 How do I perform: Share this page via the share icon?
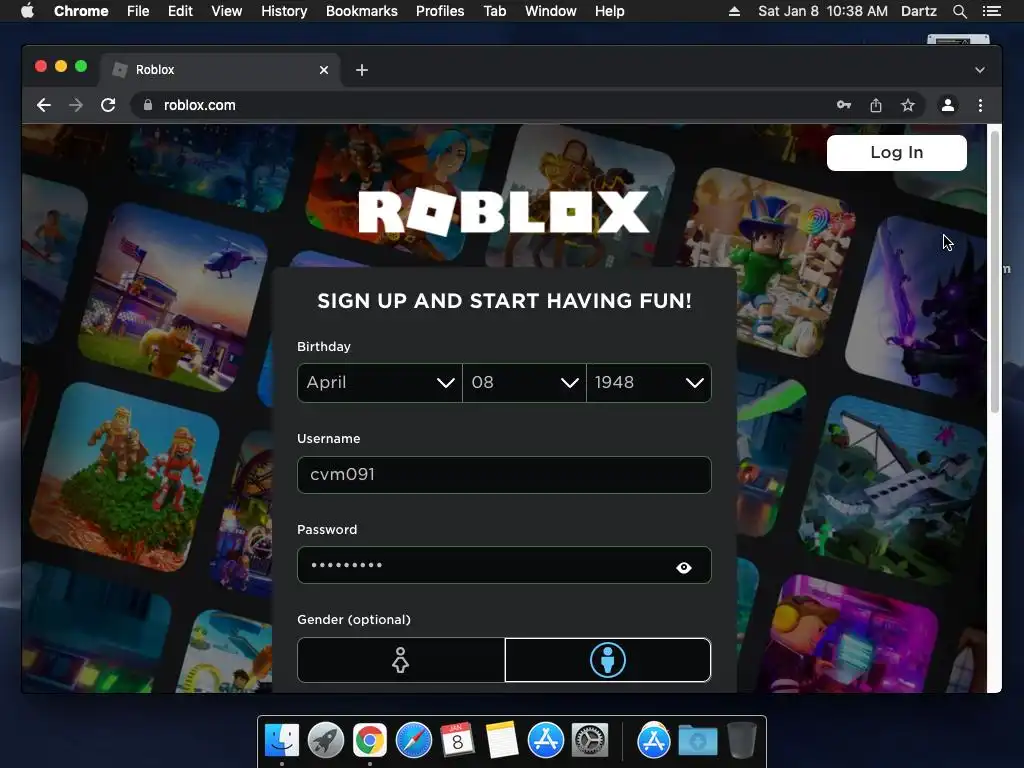(876, 105)
